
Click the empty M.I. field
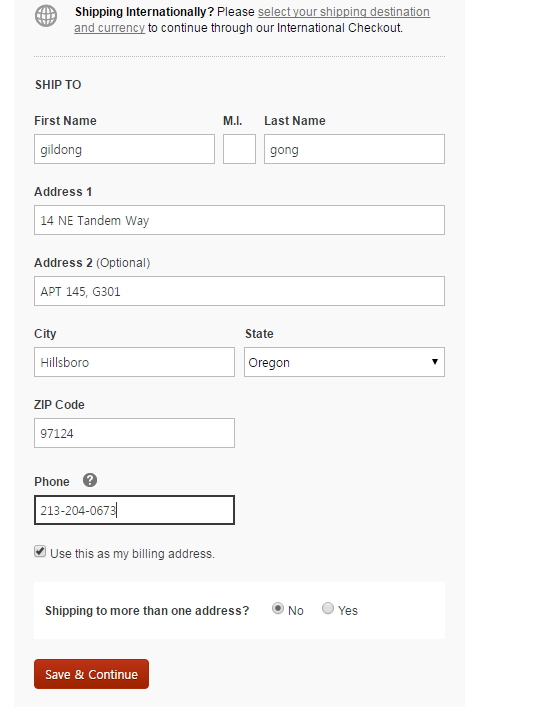tap(239, 149)
